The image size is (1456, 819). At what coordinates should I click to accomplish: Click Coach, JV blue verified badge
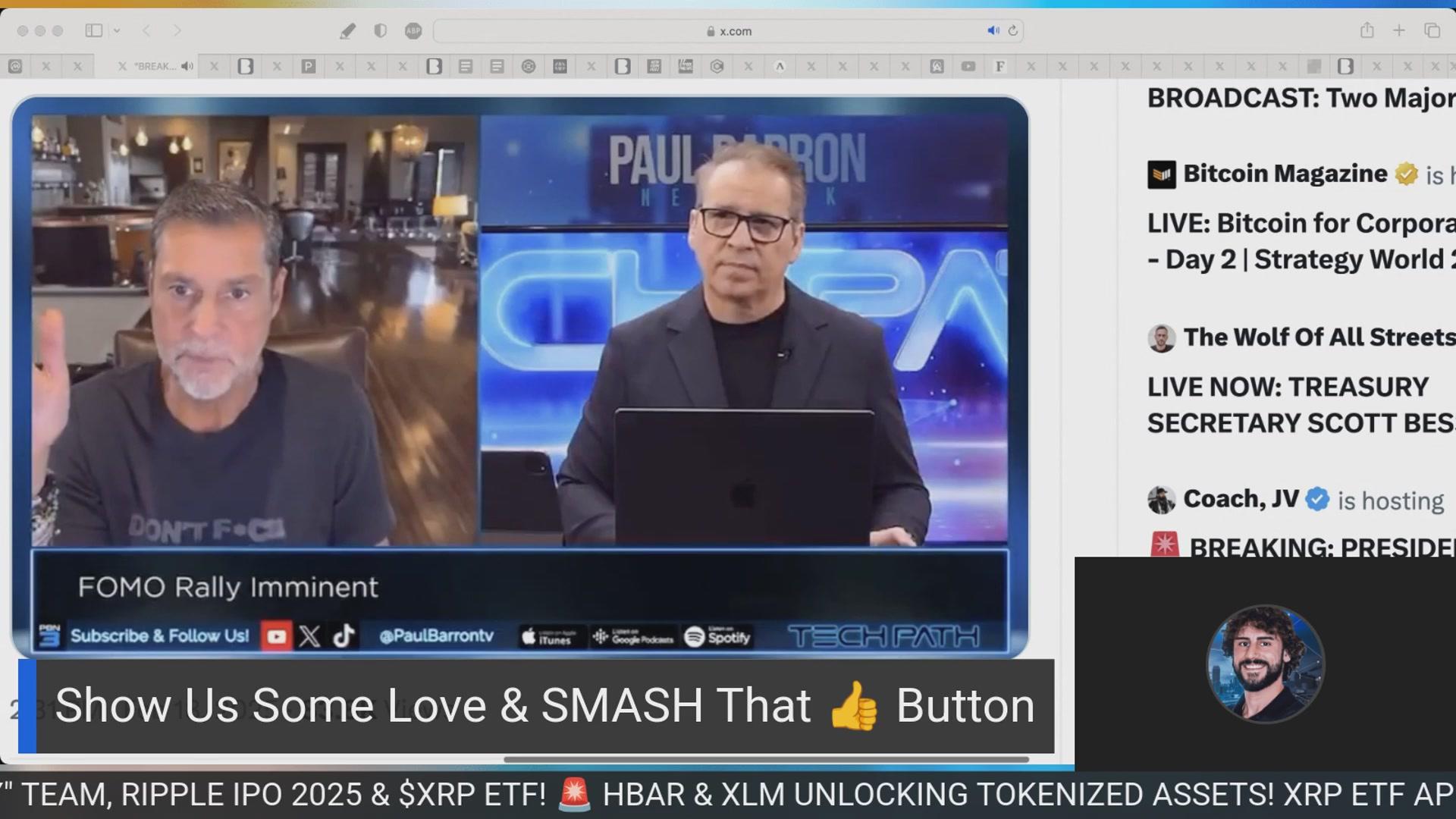[1318, 499]
